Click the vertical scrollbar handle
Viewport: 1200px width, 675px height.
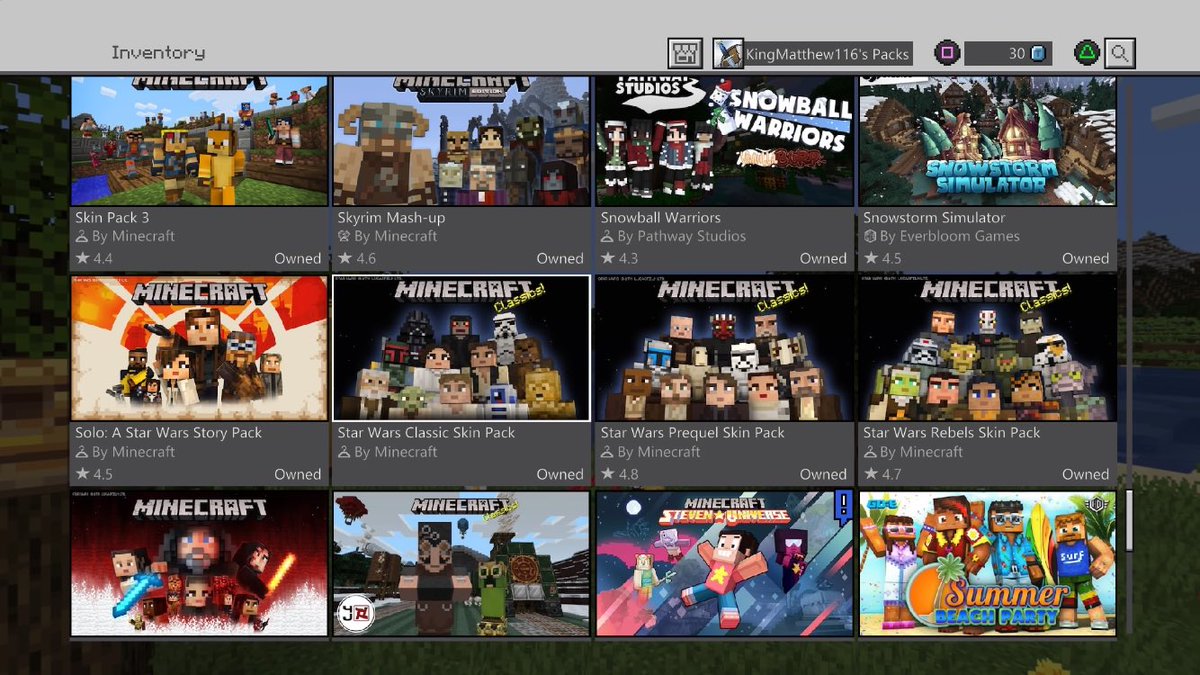1129,520
